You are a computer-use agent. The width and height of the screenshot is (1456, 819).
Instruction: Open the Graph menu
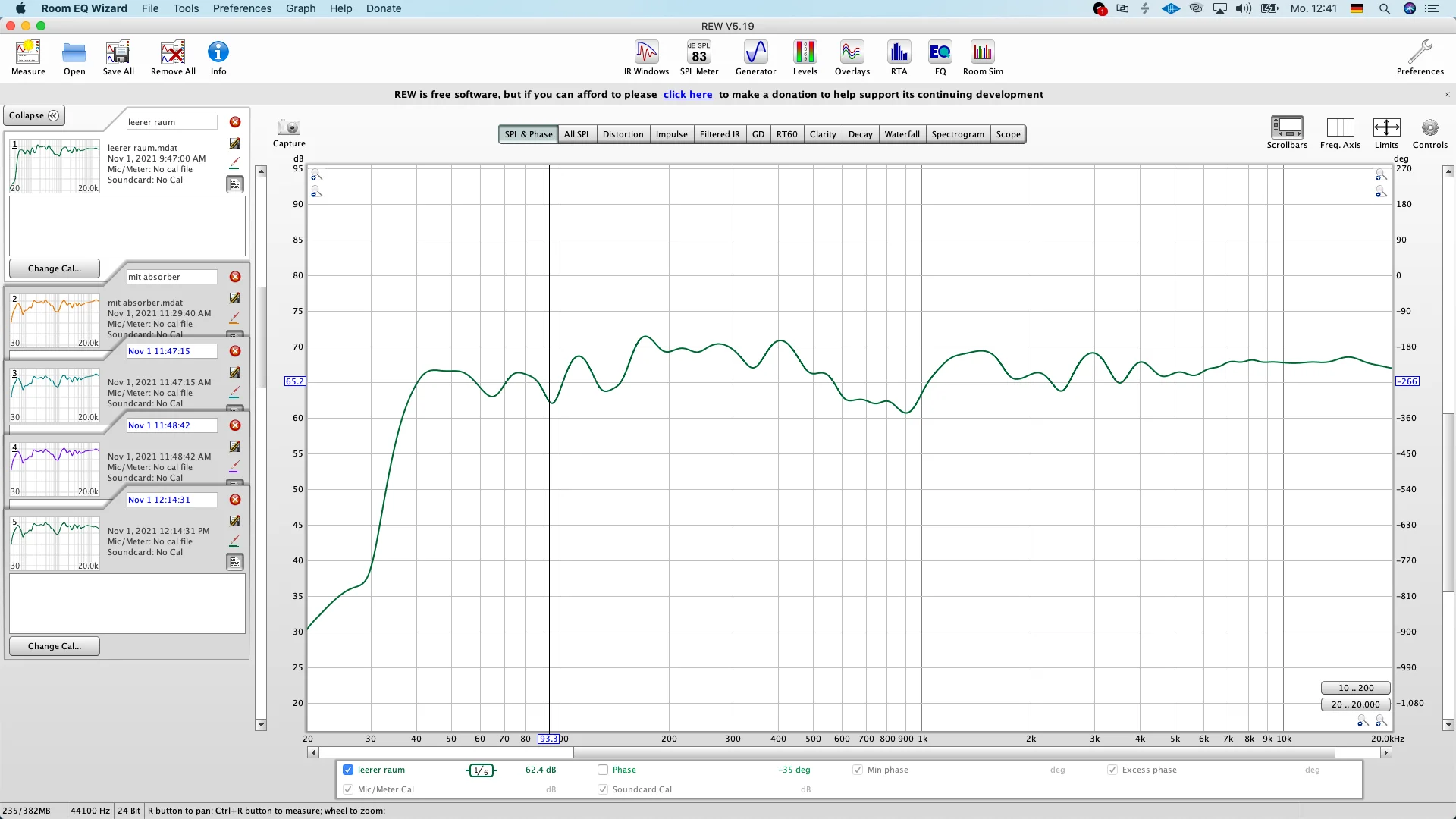click(x=300, y=8)
